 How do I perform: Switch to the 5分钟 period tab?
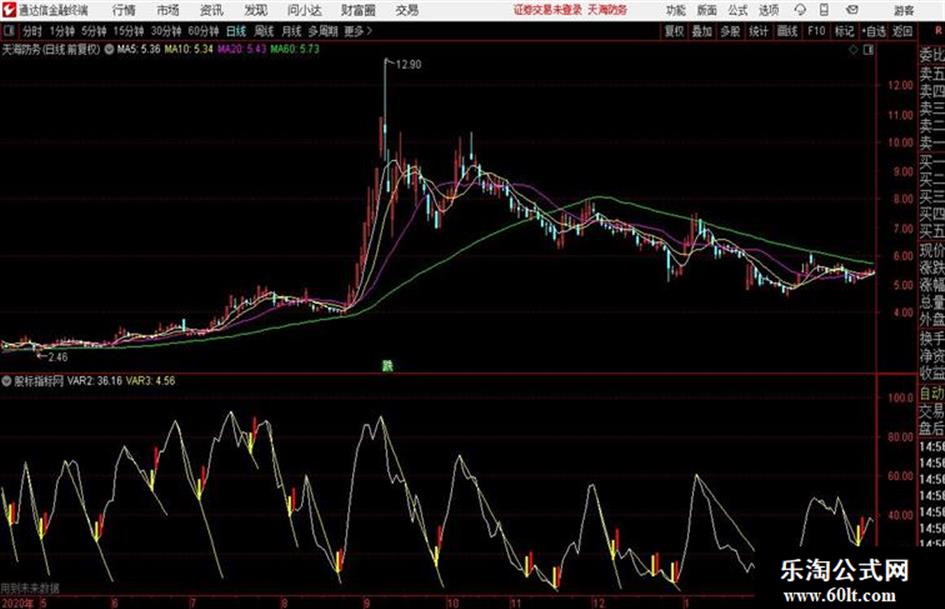coord(94,31)
